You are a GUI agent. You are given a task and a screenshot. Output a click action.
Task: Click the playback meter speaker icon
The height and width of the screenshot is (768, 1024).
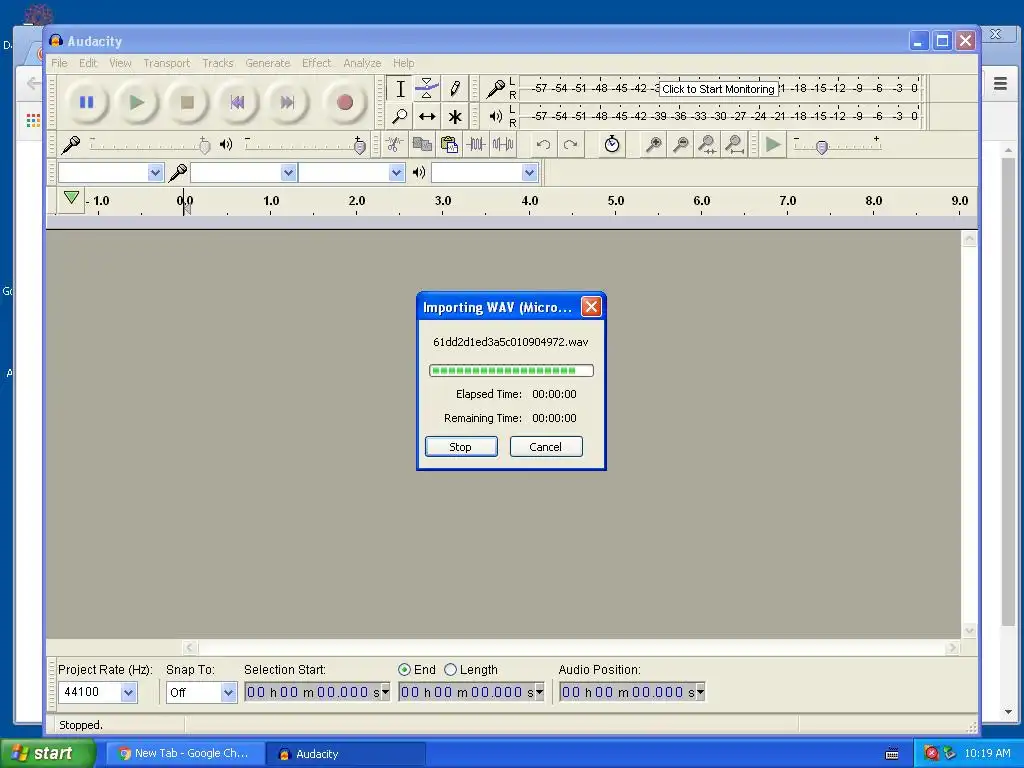click(x=496, y=116)
